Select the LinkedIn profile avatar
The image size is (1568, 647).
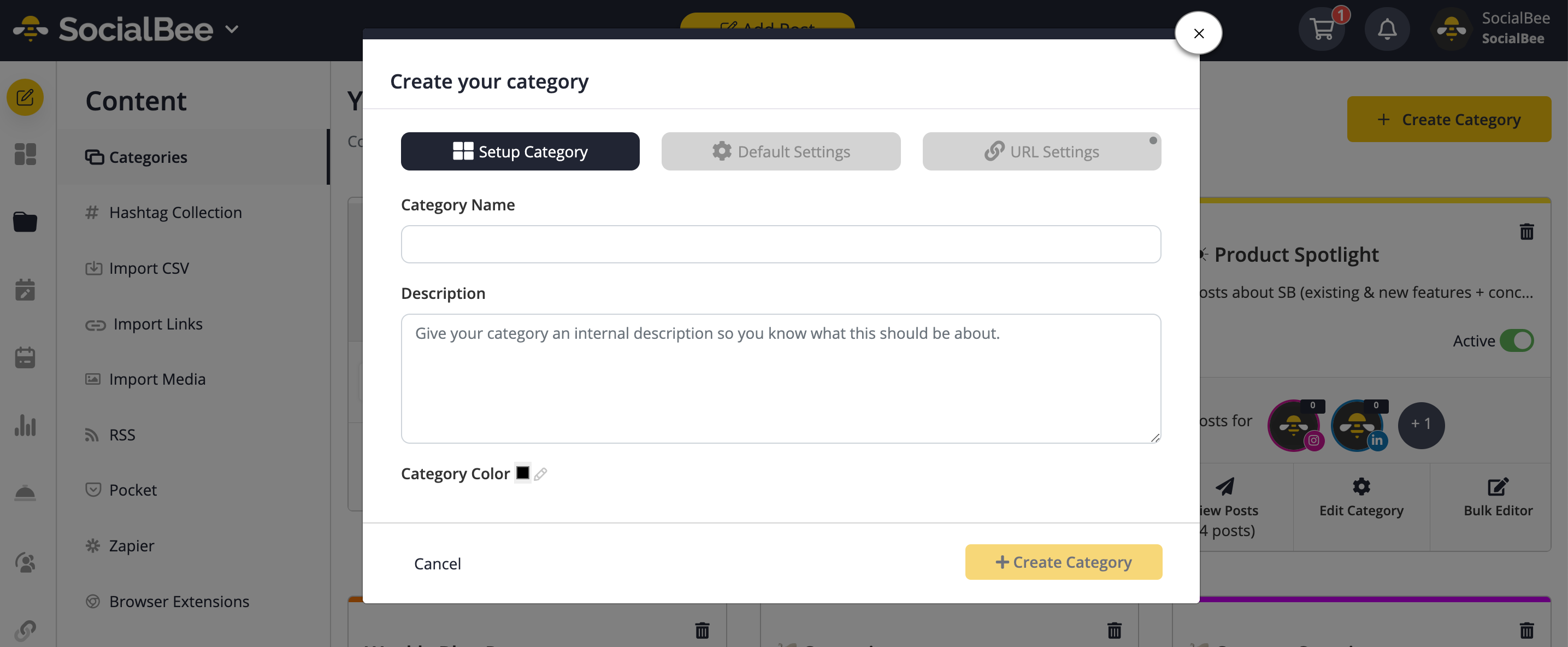point(1358,425)
